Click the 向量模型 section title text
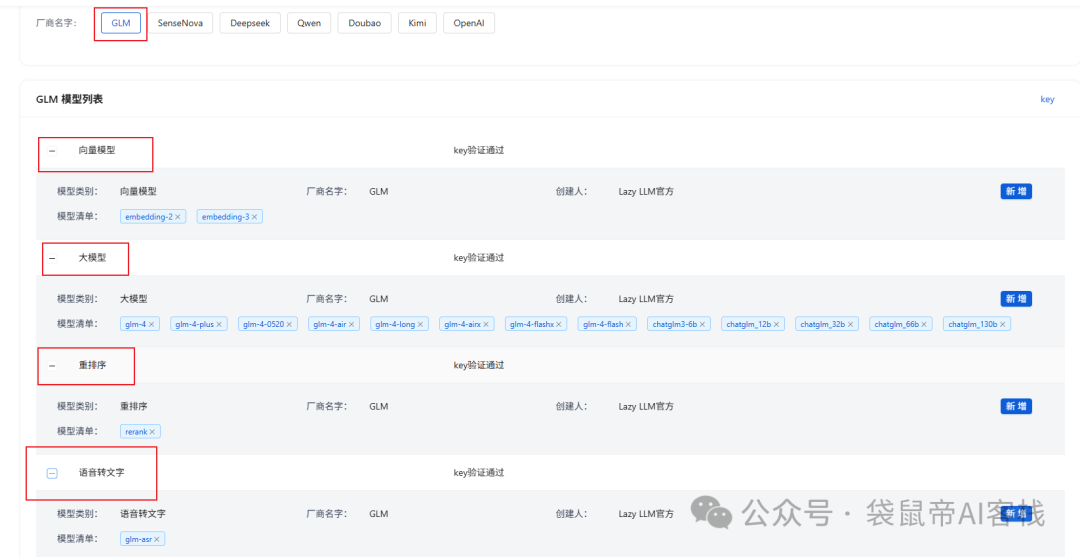The image size is (1080, 557). [x=97, y=150]
